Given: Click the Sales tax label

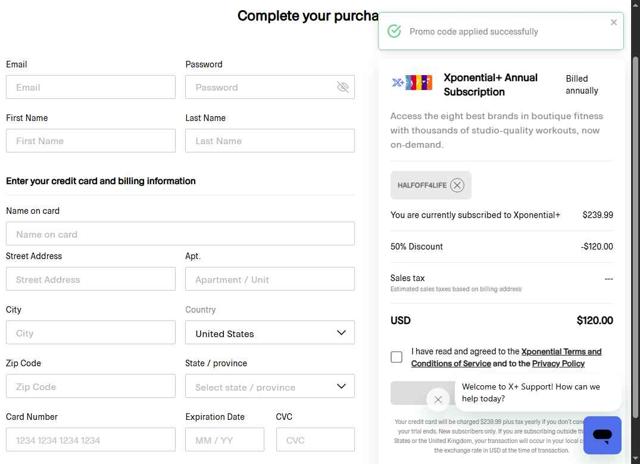Looking at the screenshot, I should coord(407,278).
